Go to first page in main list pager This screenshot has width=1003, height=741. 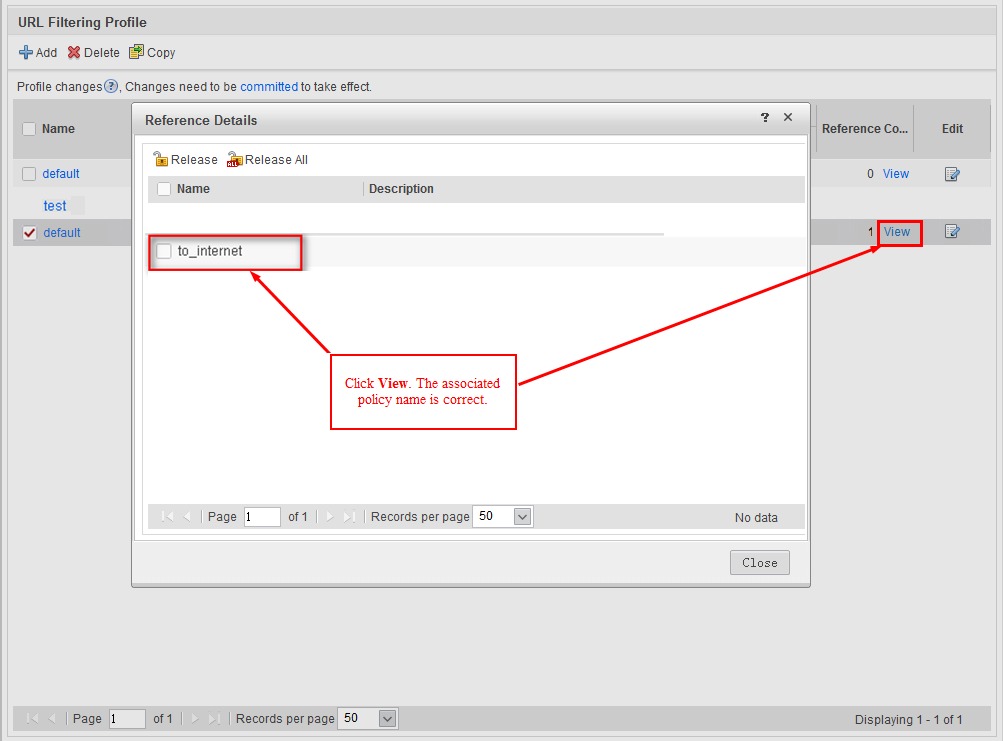[32, 719]
